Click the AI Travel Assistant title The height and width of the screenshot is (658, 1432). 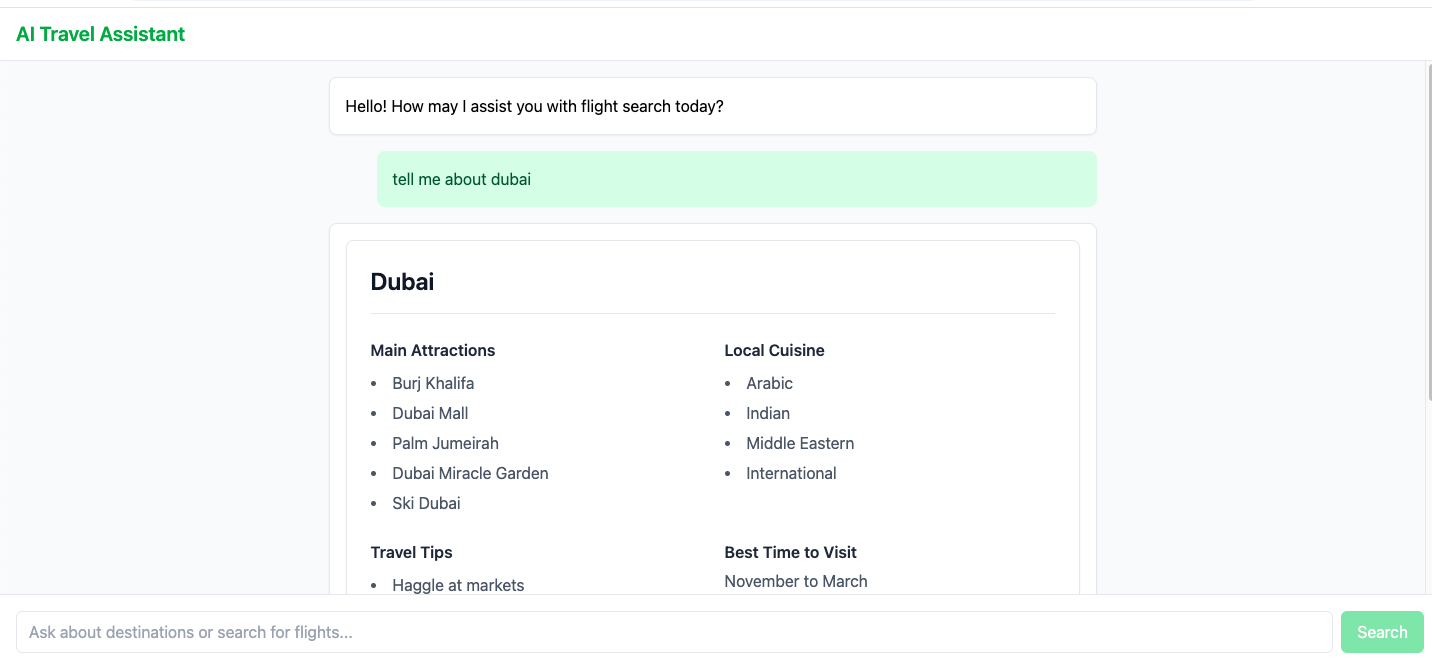[x=100, y=34]
